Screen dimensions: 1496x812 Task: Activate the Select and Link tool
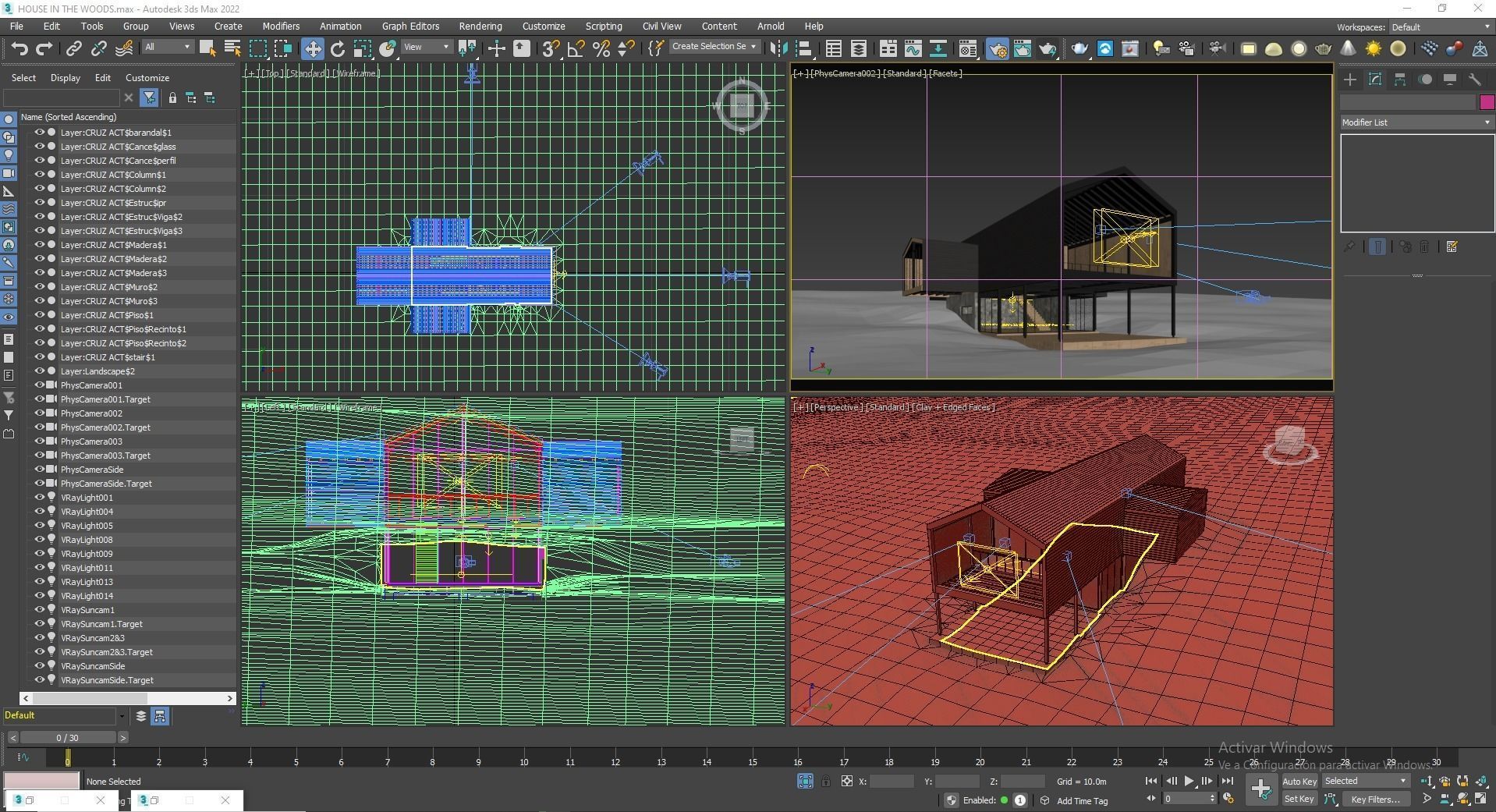(73, 49)
